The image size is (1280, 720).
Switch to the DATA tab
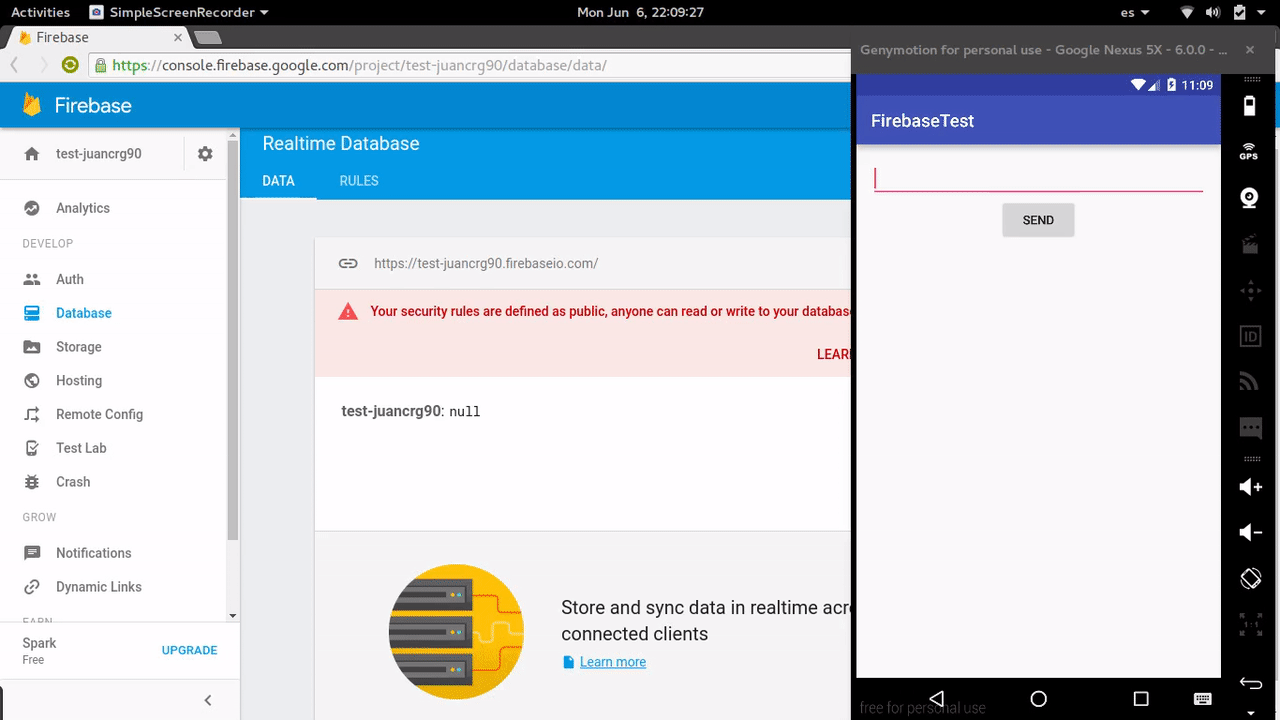[x=278, y=181]
